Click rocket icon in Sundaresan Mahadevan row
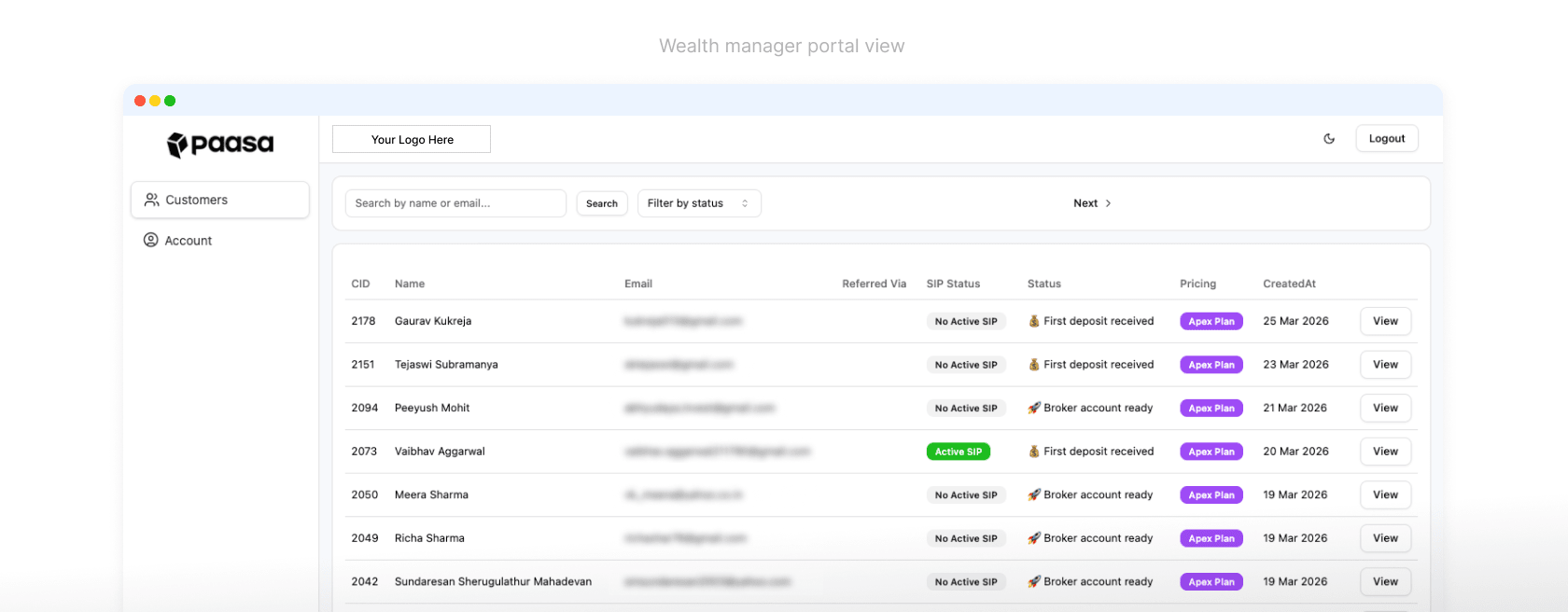 point(1034,581)
